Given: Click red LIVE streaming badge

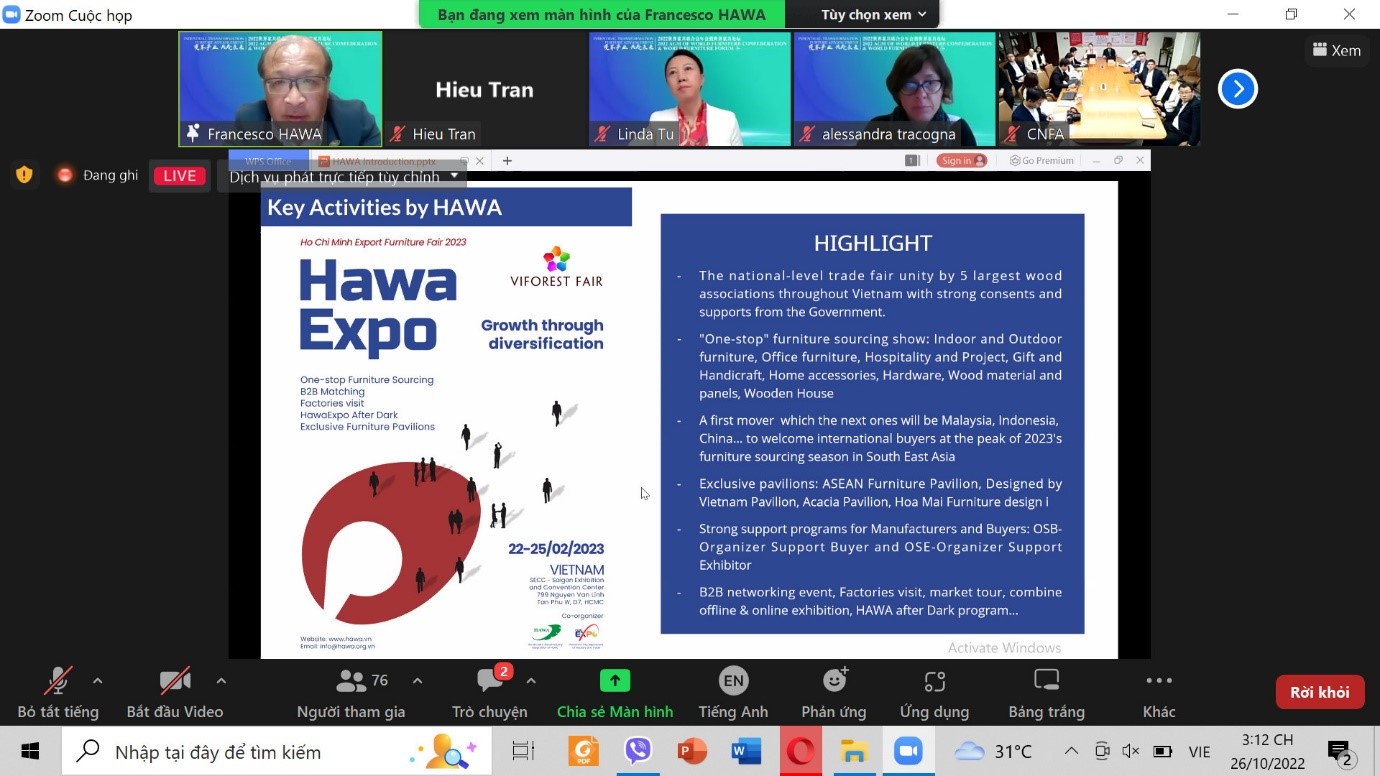Looking at the screenshot, I should point(179,176).
